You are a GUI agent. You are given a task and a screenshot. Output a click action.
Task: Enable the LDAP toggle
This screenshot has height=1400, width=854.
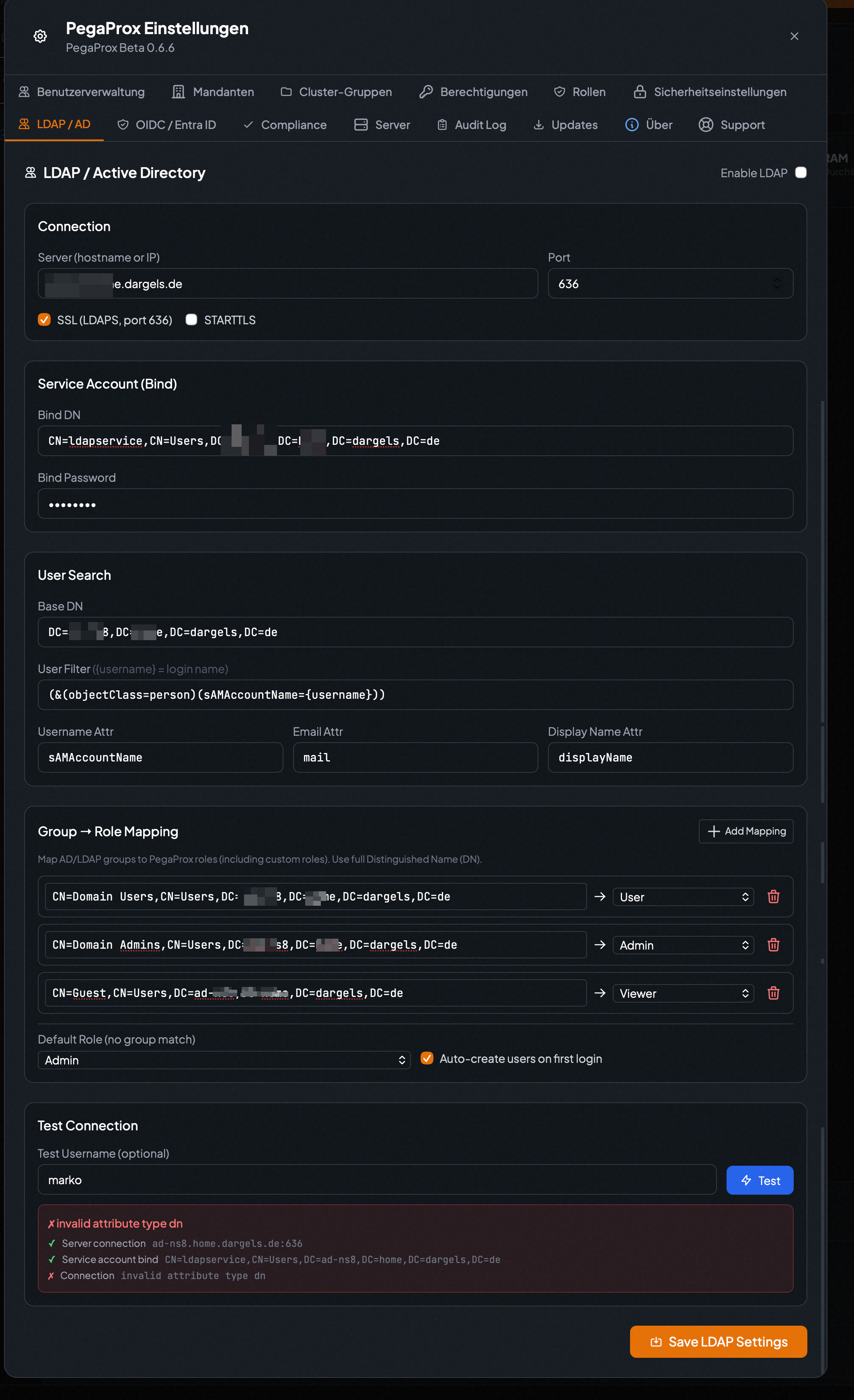pyautogui.click(x=801, y=173)
